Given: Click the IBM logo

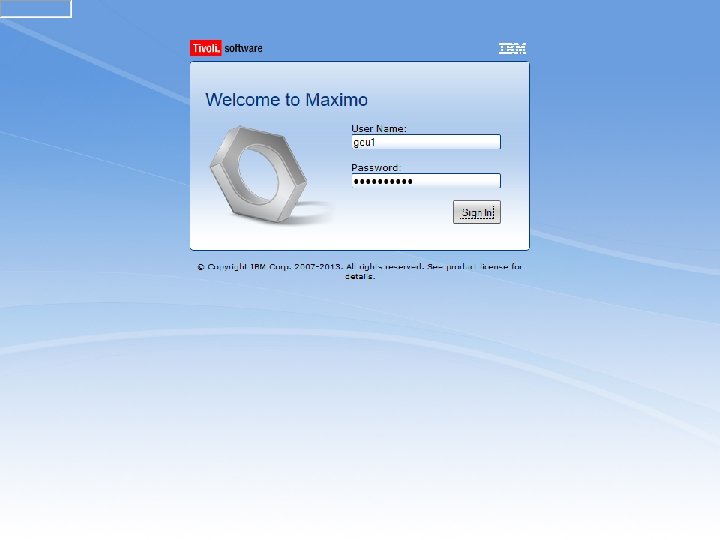Looking at the screenshot, I should (512, 48).
